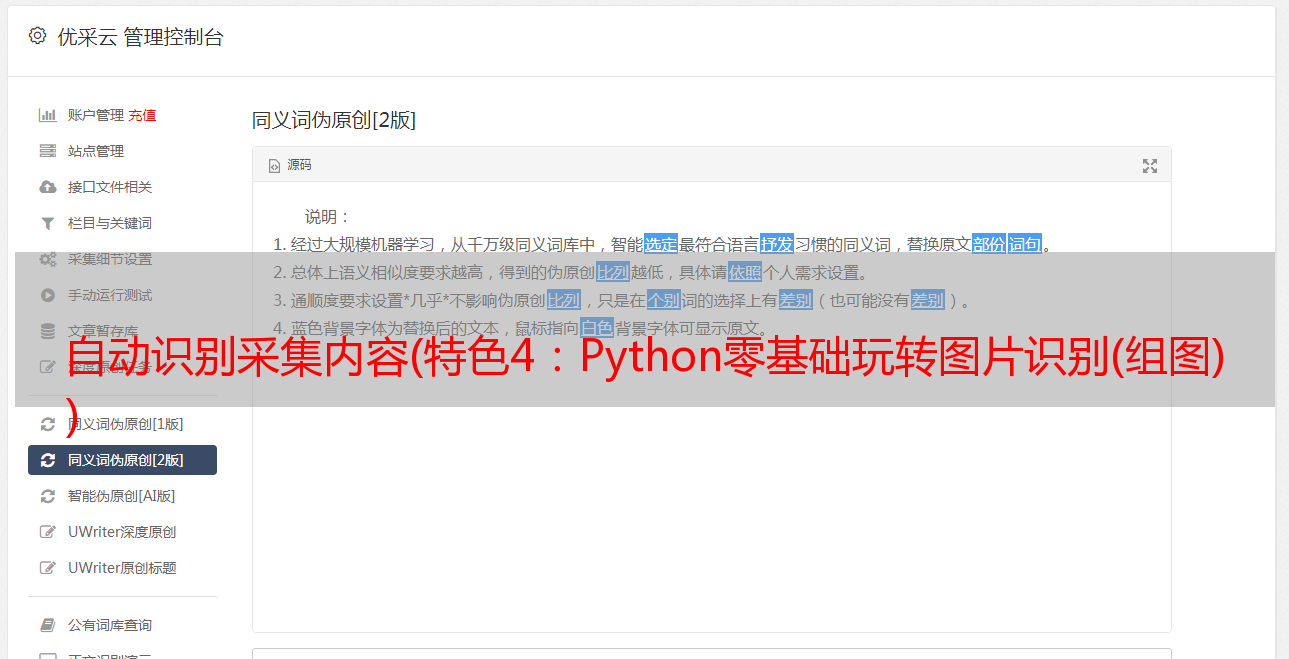Open 同义词伪原创[1版] menu item
Screen dimensions: 1289x659
[122, 424]
